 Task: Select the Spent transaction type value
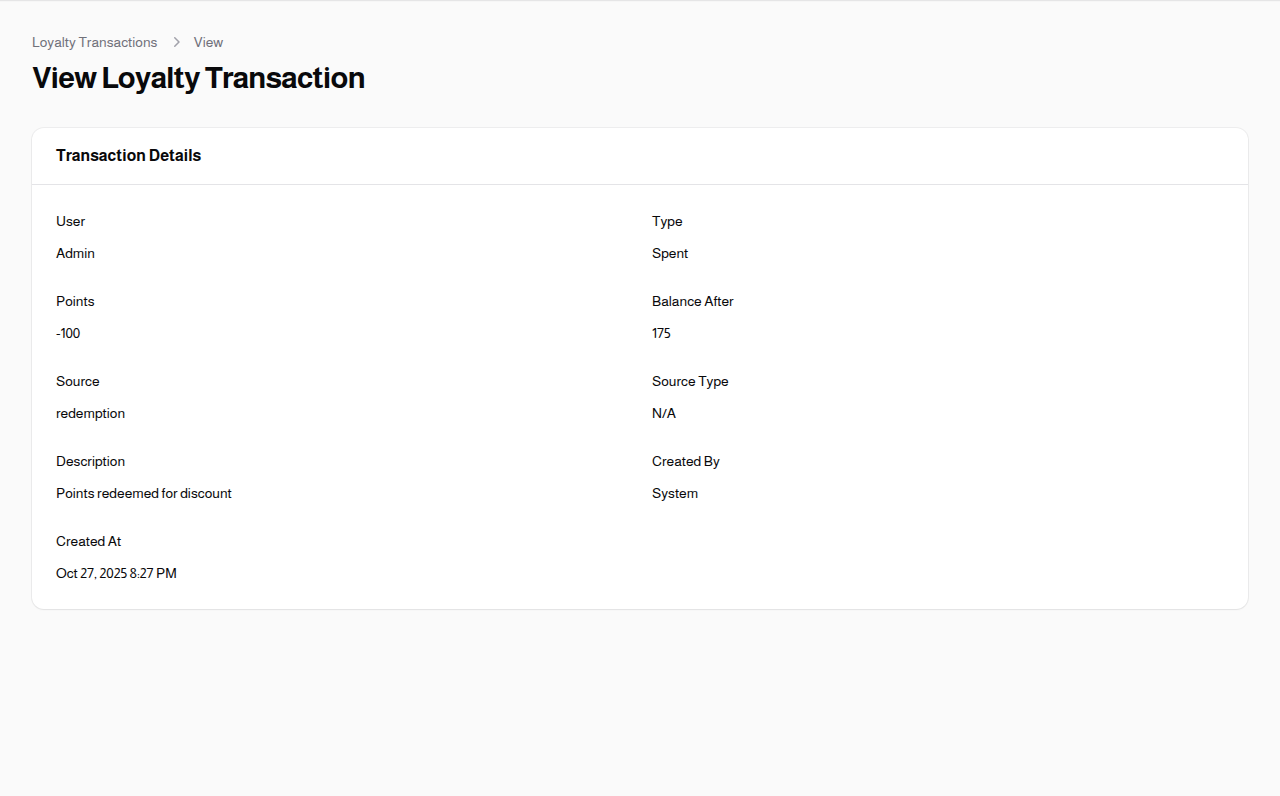[670, 253]
